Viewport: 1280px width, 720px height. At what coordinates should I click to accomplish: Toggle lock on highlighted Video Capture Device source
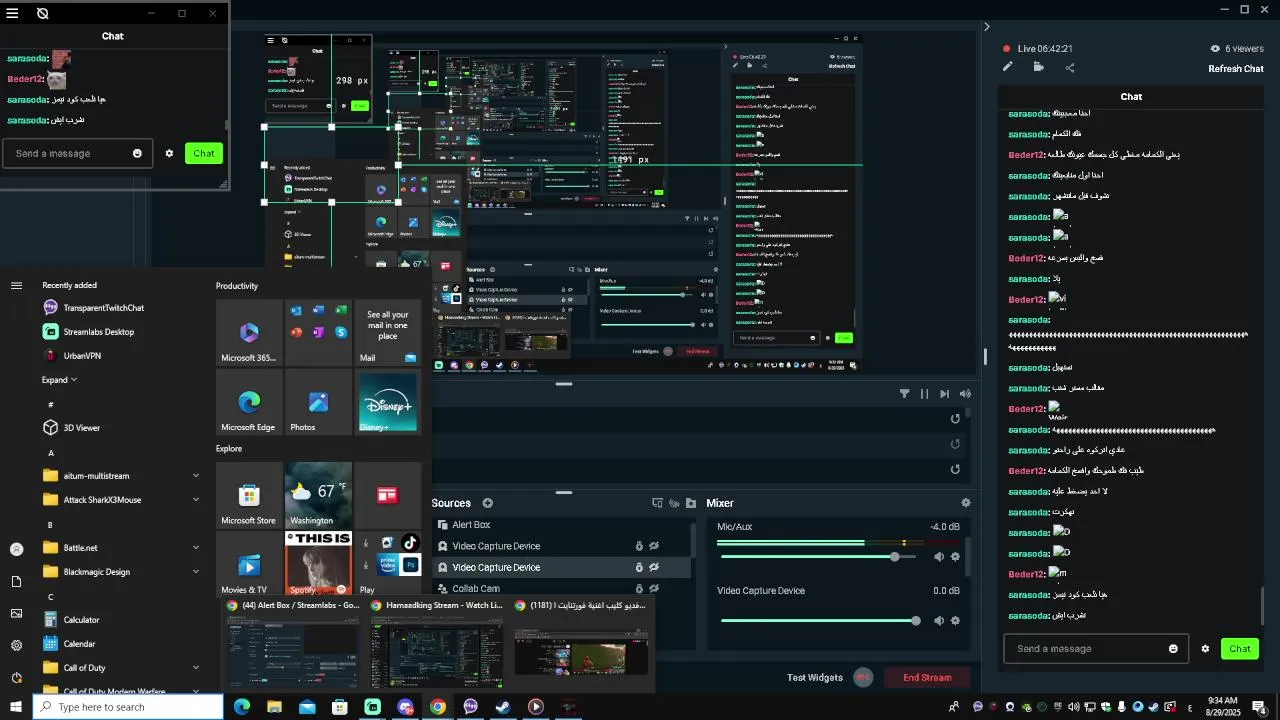pos(639,567)
